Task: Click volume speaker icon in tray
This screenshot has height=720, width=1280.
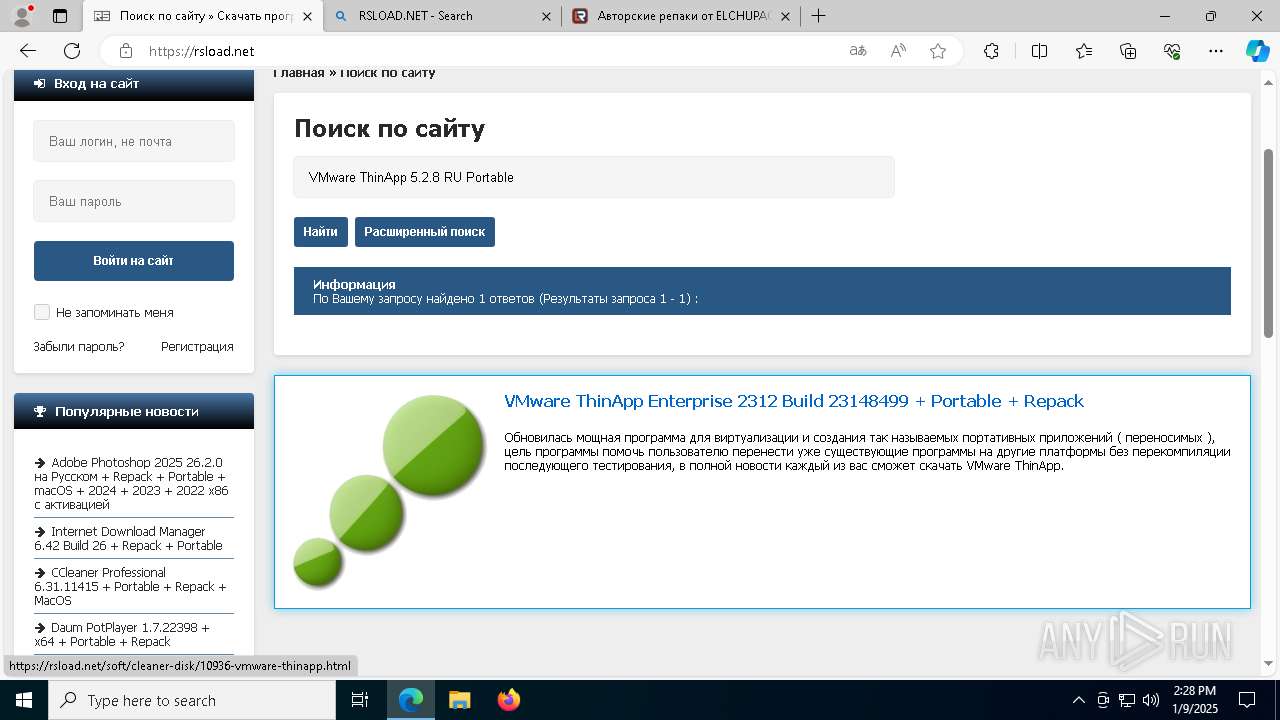Action: pyautogui.click(x=1151, y=700)
